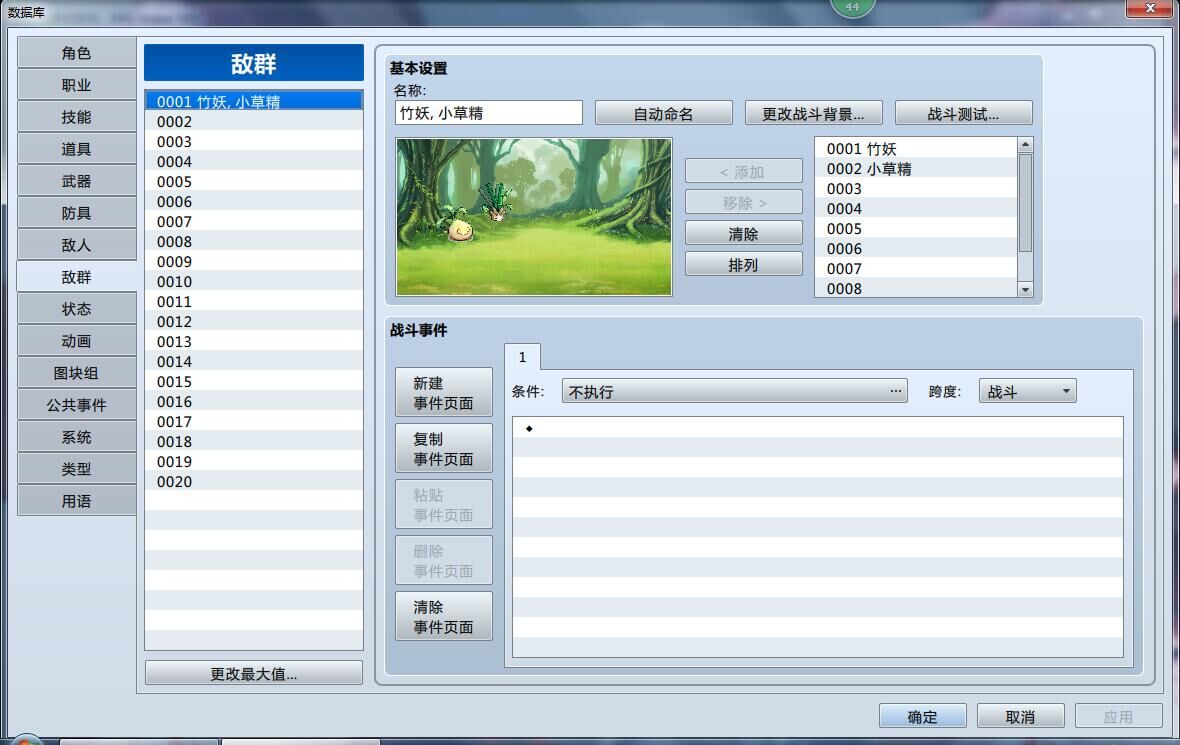This screenshot has height=745, width=1180.
Task: Select the 技能 tab
Action: pos(76,117)
